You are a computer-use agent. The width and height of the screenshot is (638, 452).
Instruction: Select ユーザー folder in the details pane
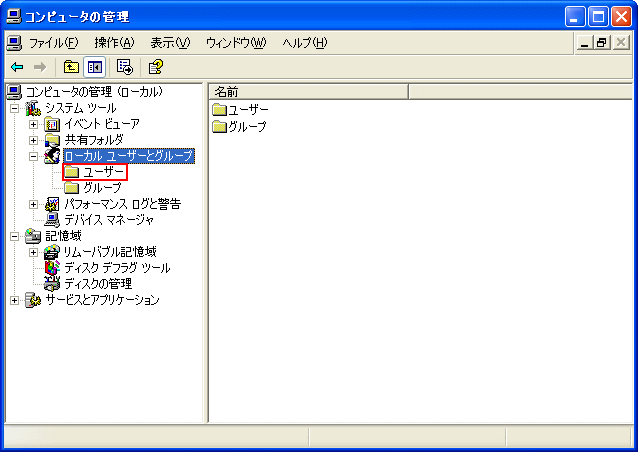pos(240,109)
